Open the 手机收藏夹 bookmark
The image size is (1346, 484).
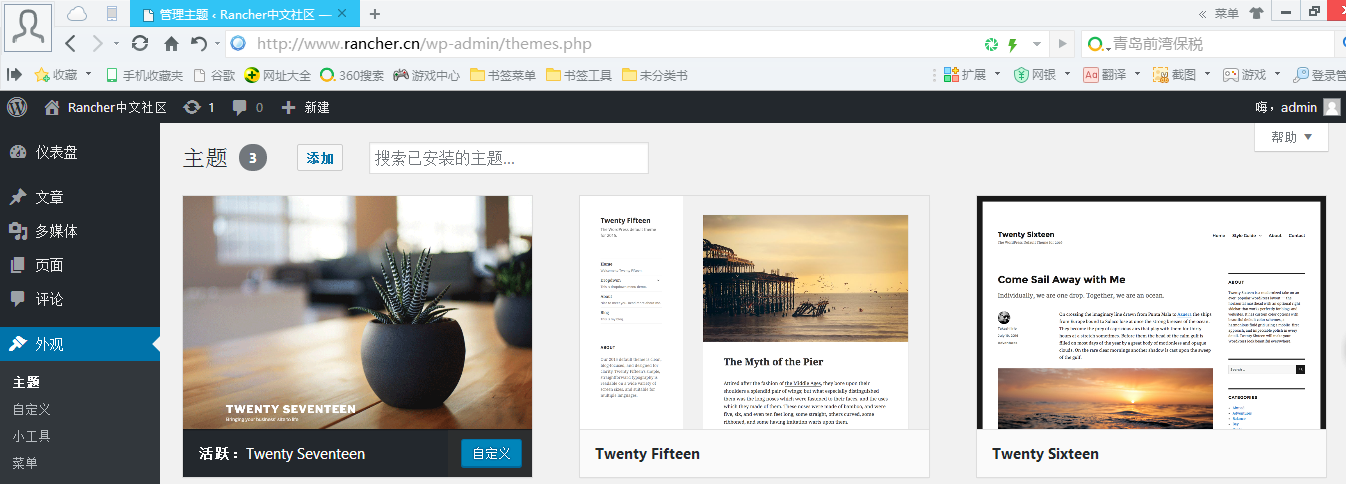pyautogui.click(x=144, y=74)
